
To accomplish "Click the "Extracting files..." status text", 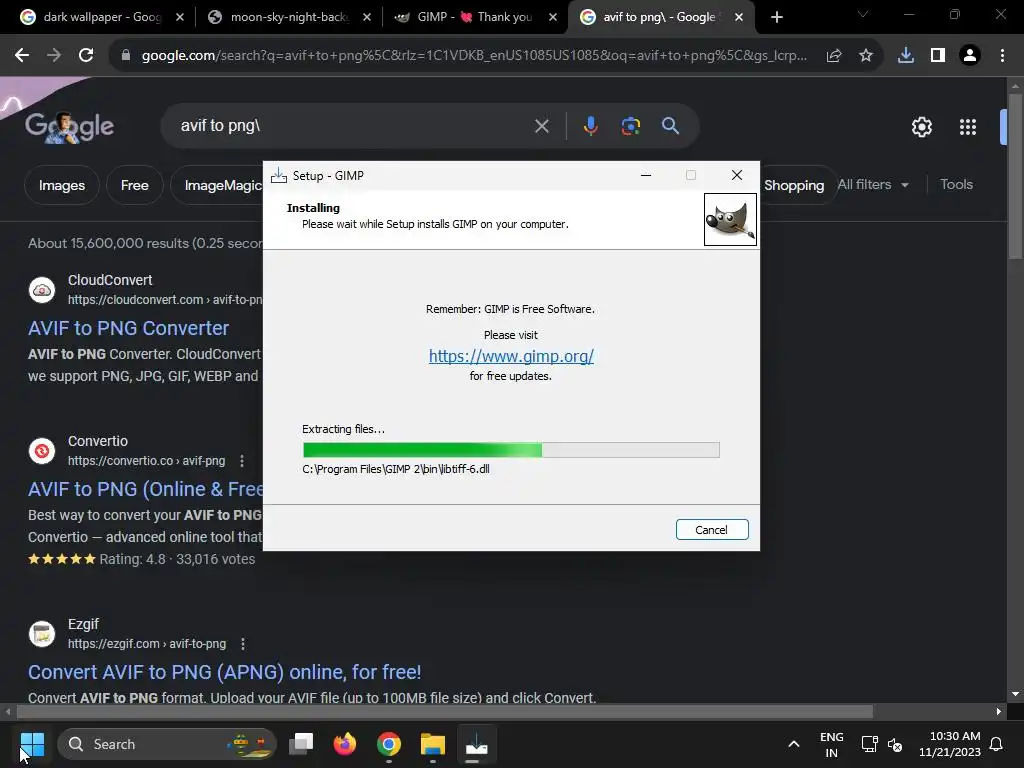I will click(344, 429).
